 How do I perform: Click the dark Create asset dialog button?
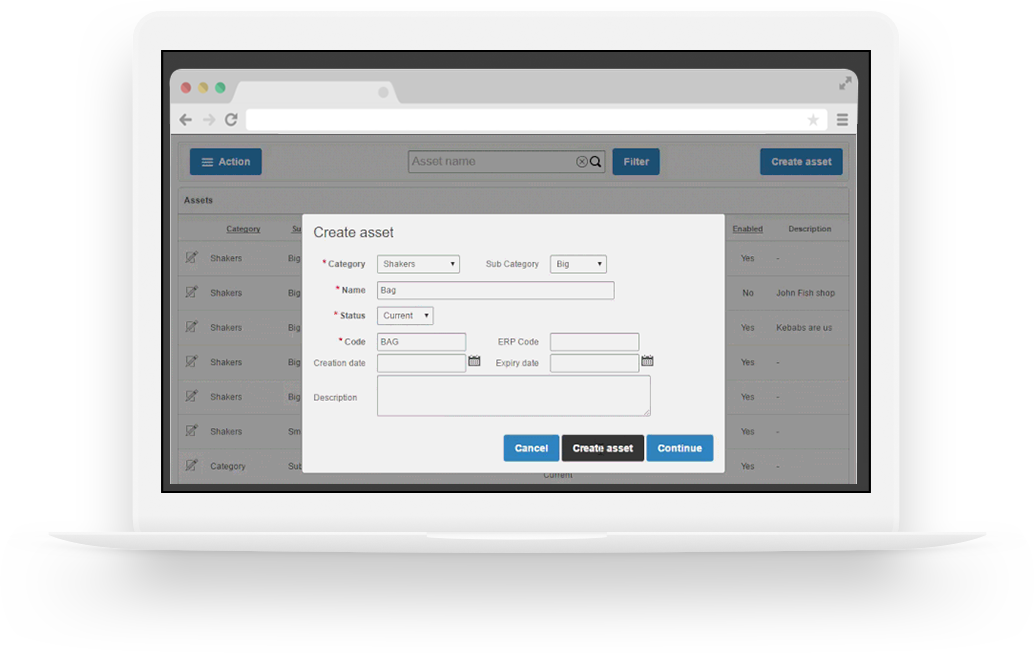(x=603, y=448)
